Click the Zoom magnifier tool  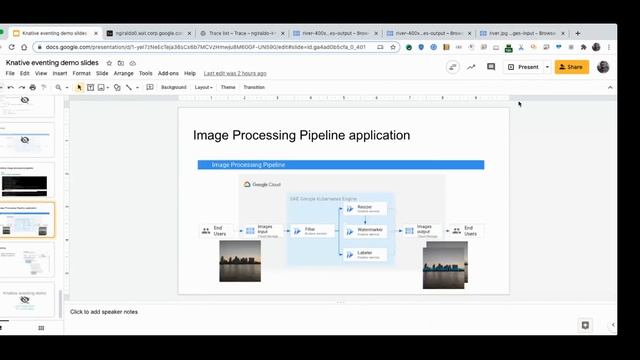click(x=58, y=87)
